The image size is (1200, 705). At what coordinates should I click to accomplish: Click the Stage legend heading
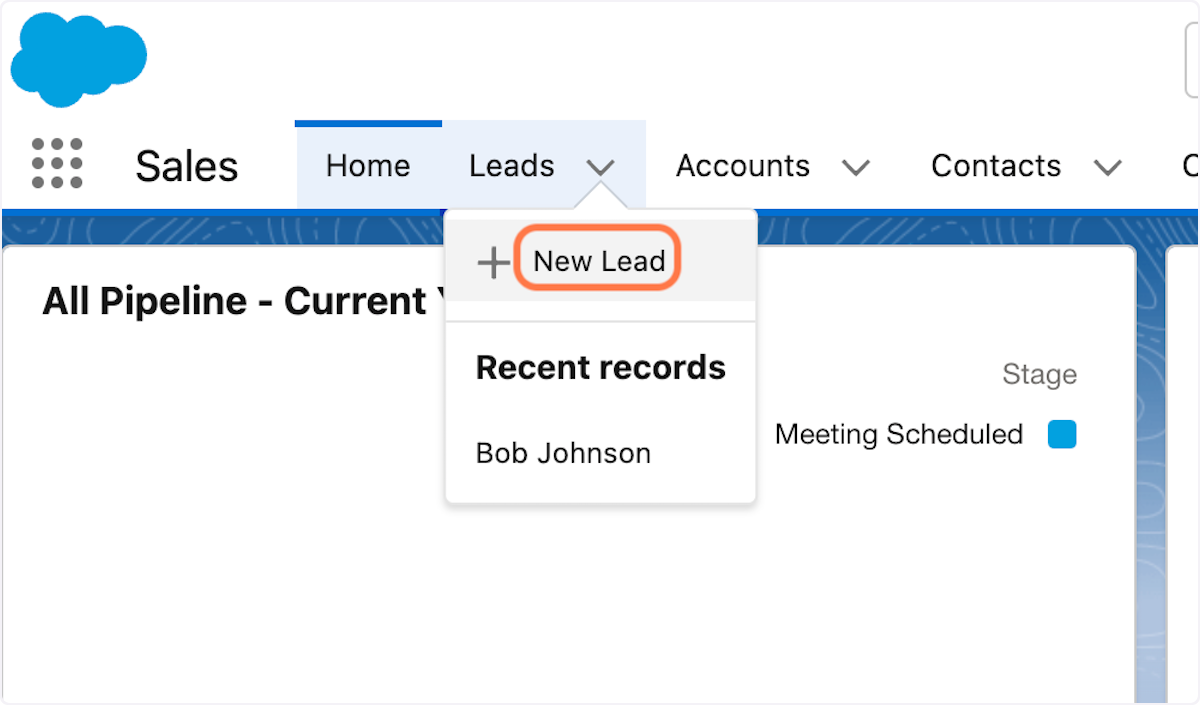click(1039, 375)
